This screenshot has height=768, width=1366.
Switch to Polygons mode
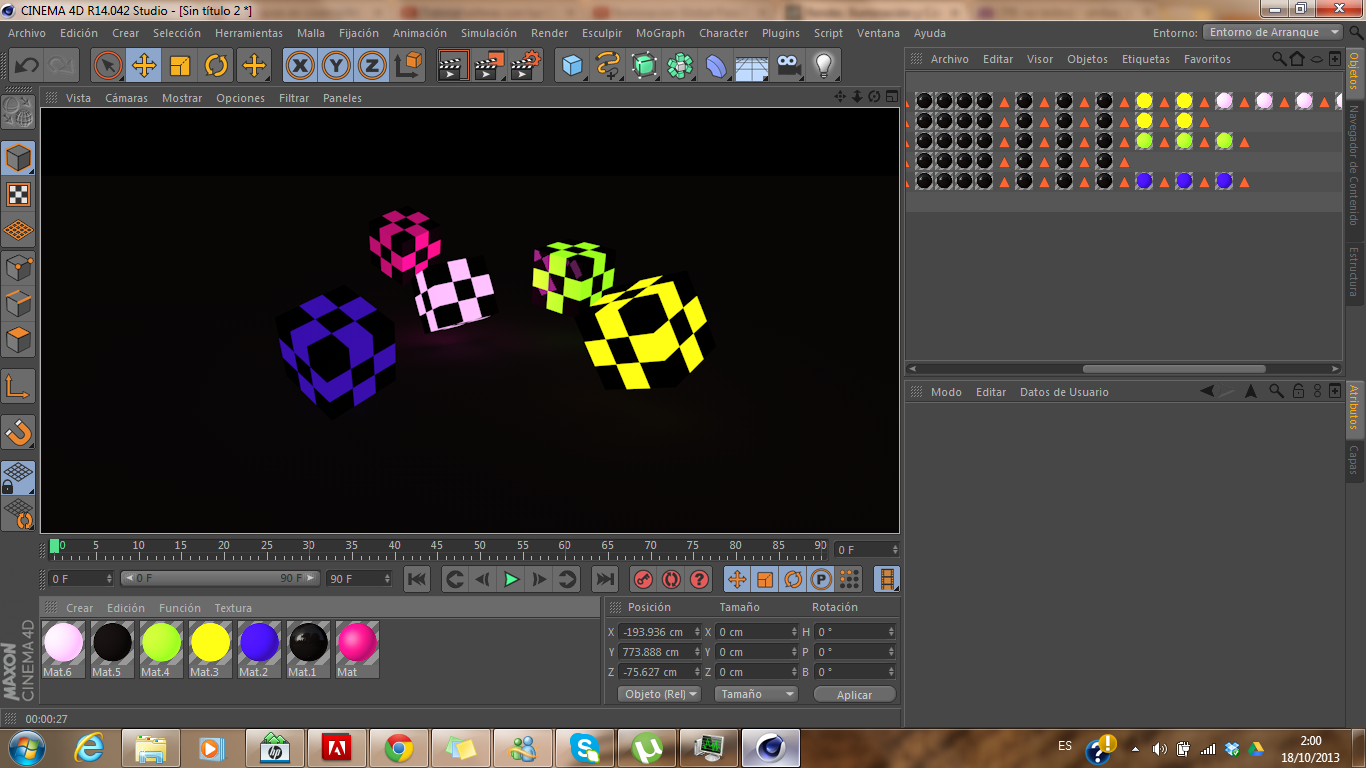click(x=18, y=339)
